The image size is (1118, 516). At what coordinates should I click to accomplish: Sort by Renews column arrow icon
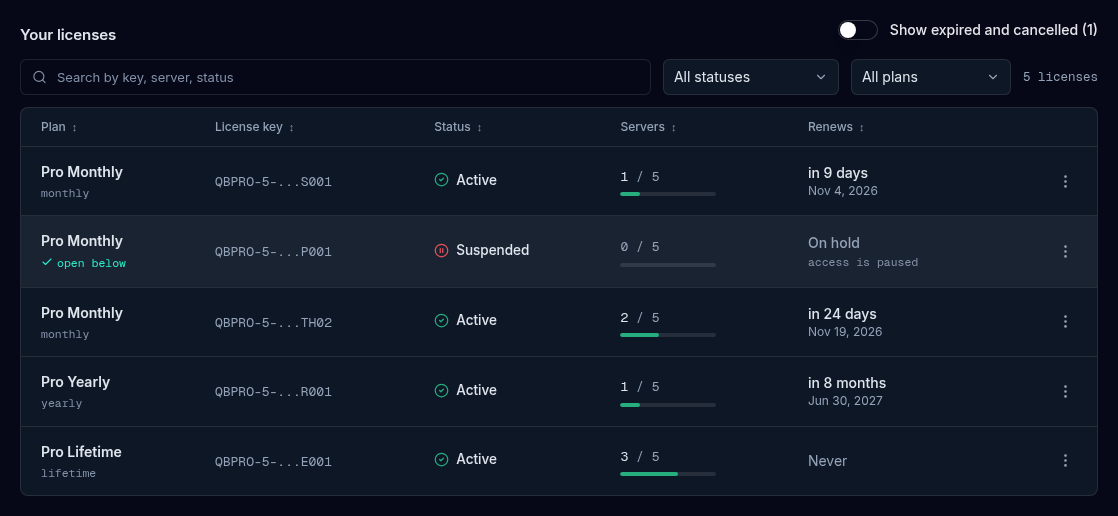(861, 128)
